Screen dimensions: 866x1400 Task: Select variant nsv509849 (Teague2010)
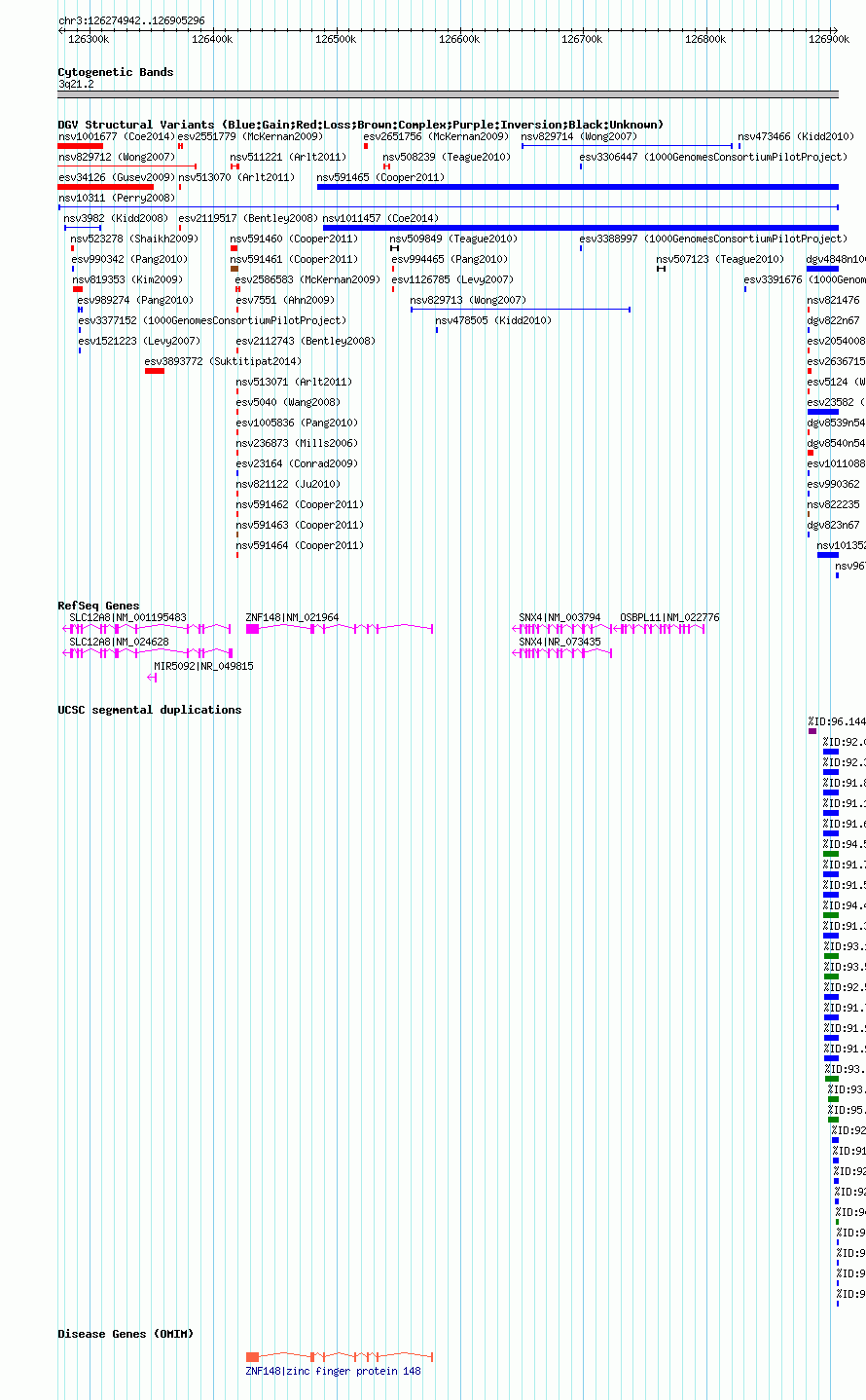(x=452, y=239)
